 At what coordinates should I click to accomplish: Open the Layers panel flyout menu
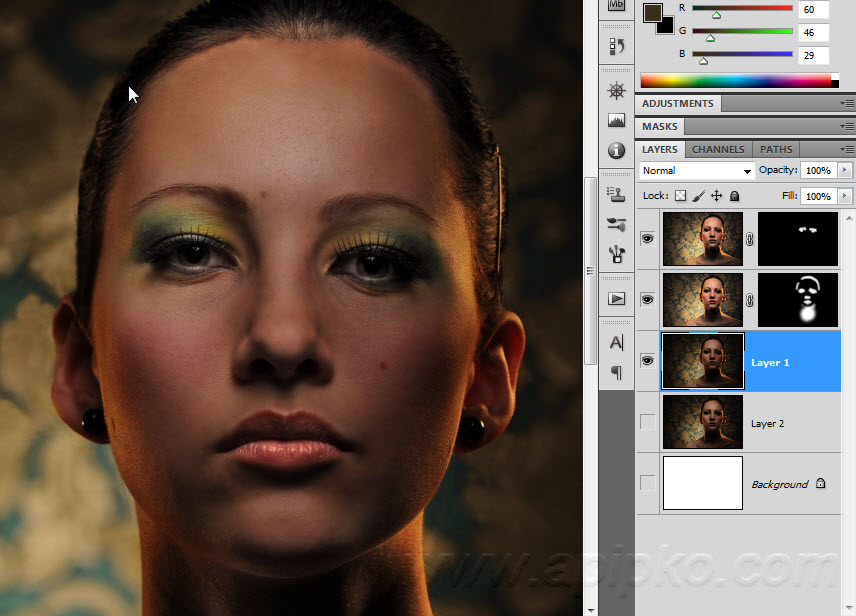pyautogui.click(x=847, y=149)
